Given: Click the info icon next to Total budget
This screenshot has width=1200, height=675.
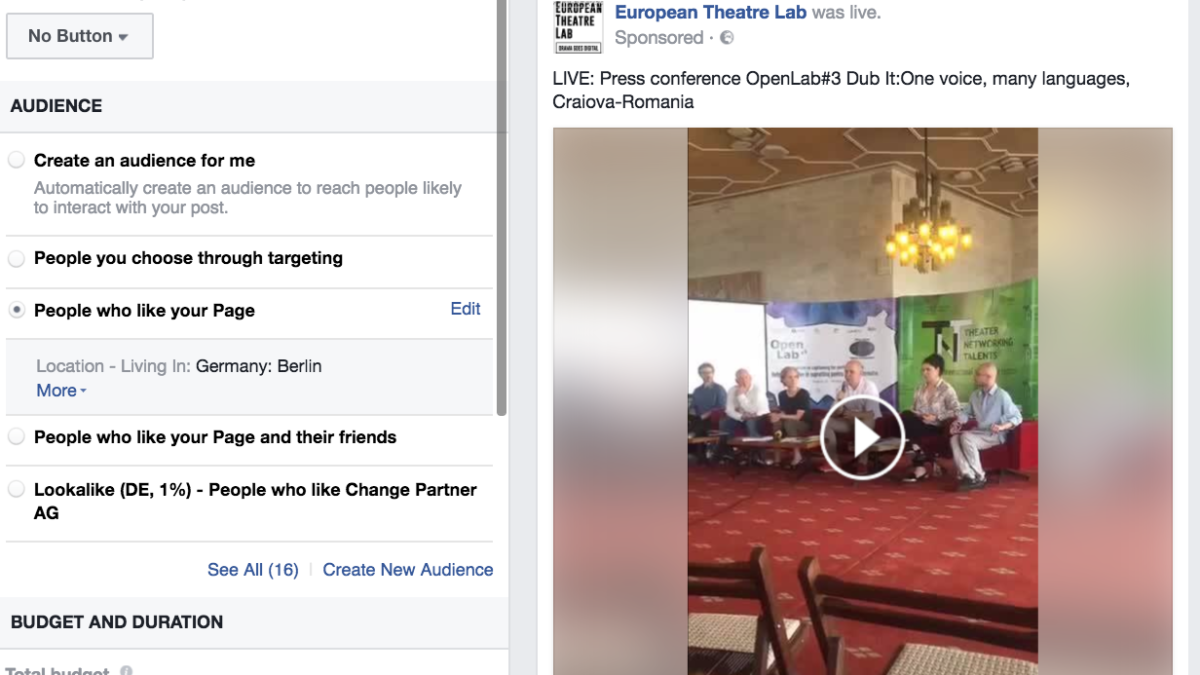Looking at the screenshot, I should coord(126,671).
